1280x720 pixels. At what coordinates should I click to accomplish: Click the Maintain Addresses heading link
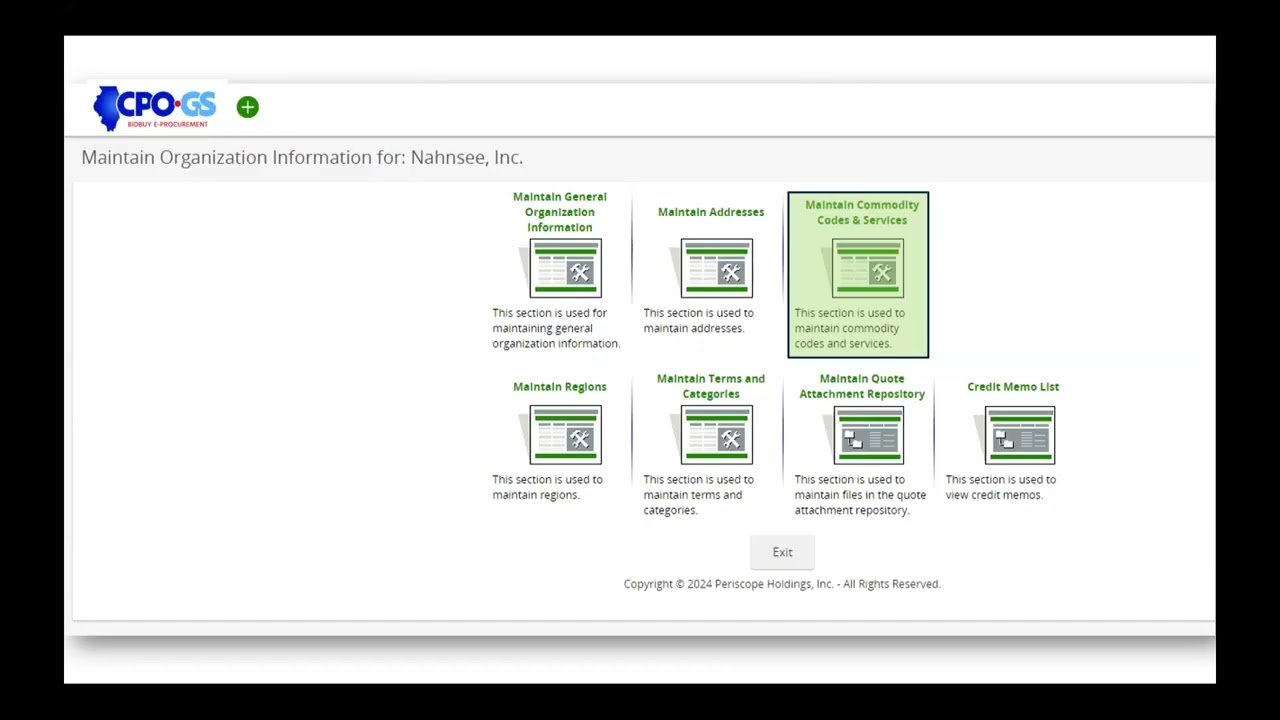pyautogui.click(x=711, y=212)
